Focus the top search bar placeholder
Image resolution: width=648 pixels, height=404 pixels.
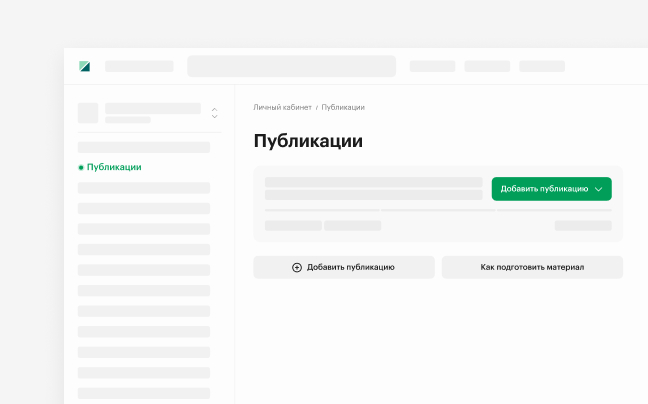(x=291, y=66)
